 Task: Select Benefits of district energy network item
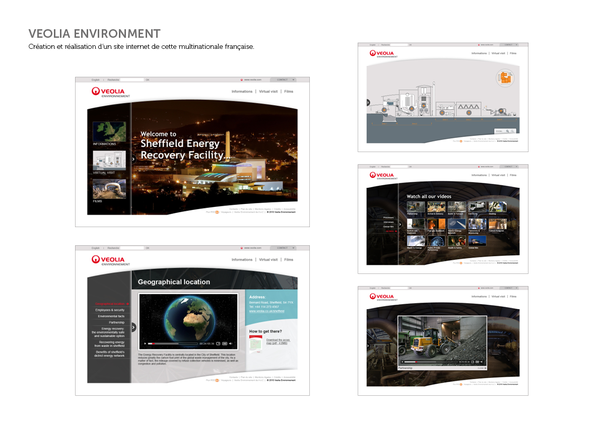click(110, 354)
